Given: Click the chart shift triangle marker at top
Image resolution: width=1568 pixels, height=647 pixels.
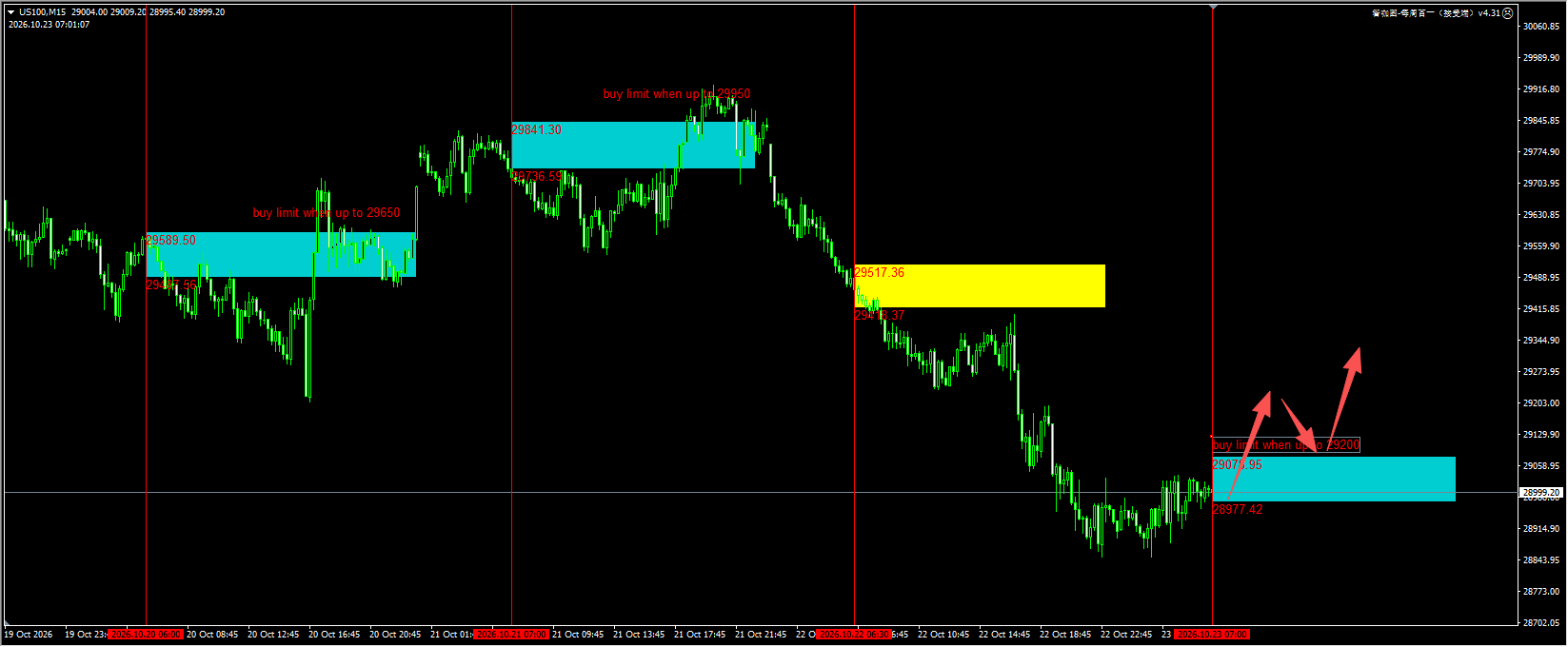Looking at the screenshot, I should click(x=1212, y=8).
